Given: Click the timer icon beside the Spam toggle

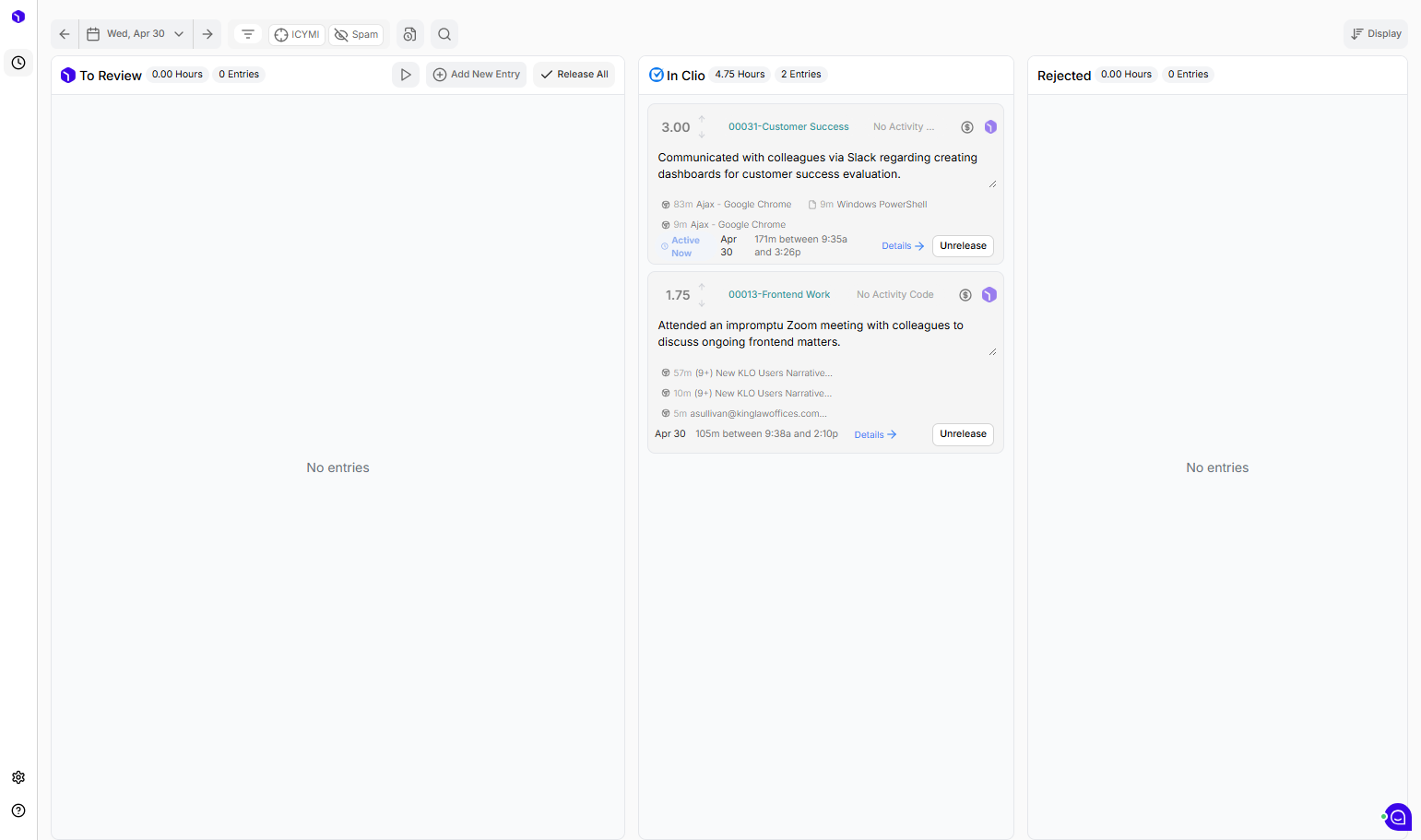Looking at the screenshot, I should tap(410, 34).
